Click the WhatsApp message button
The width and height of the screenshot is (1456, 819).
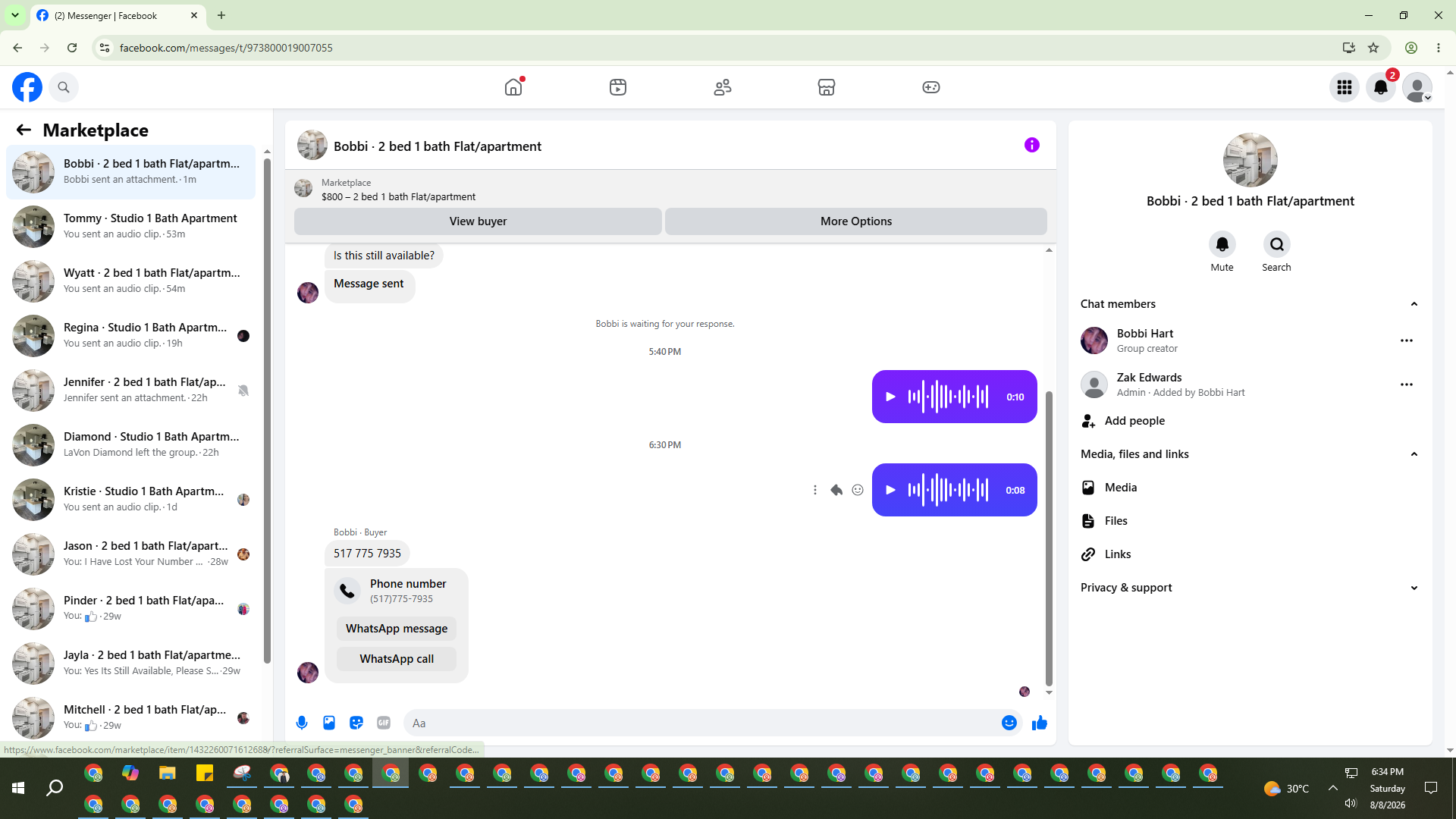(x=397, y=629)
